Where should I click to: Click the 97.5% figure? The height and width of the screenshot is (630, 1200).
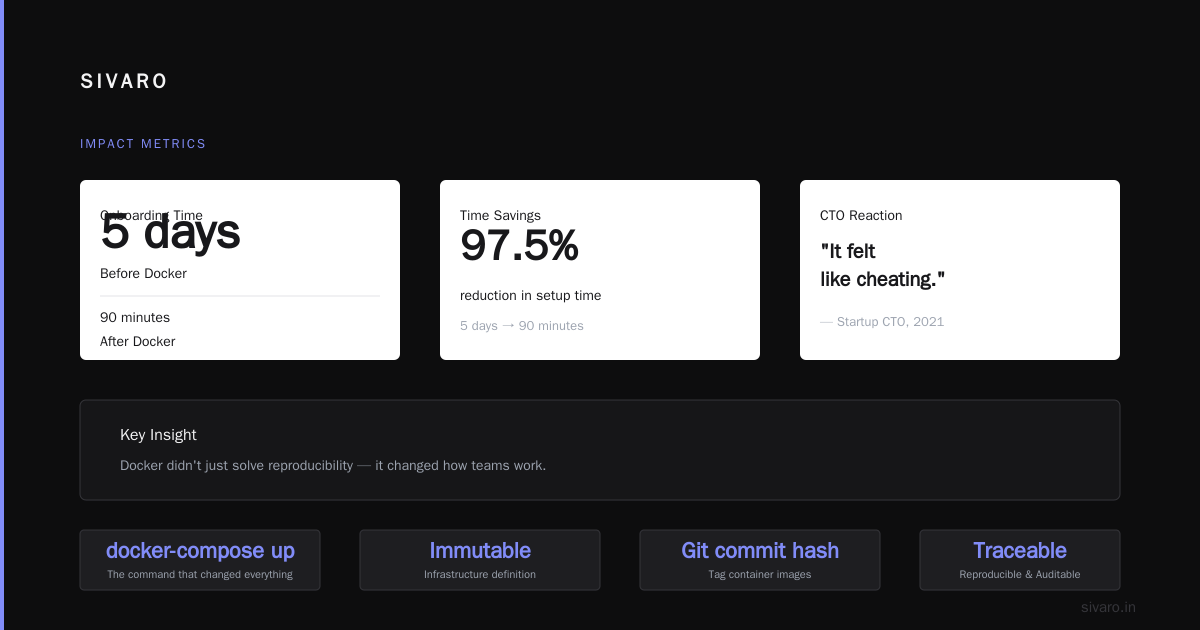pos(519,246)
